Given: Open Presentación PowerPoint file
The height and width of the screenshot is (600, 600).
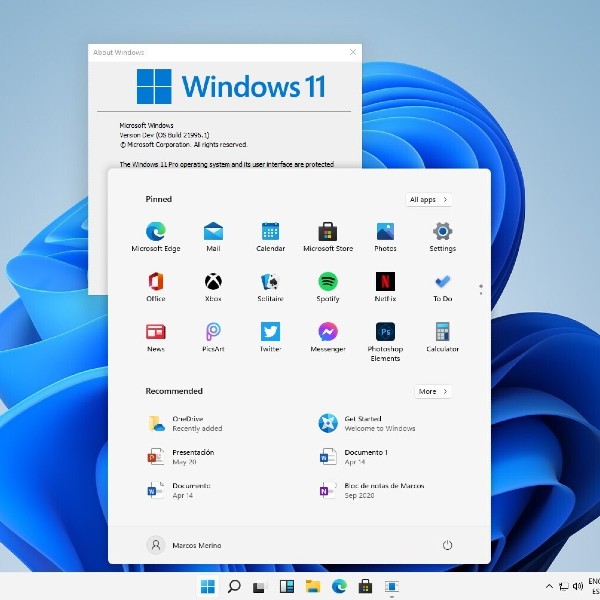Looking at the screenshot, I should click(181, 457).
